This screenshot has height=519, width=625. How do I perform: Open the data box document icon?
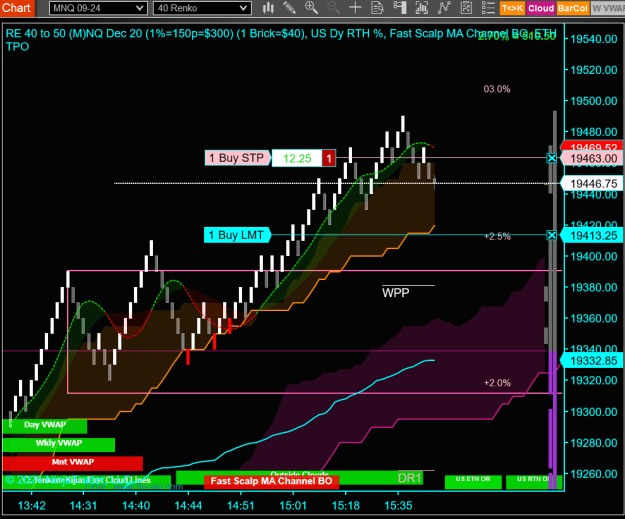[x=377, y=8]
